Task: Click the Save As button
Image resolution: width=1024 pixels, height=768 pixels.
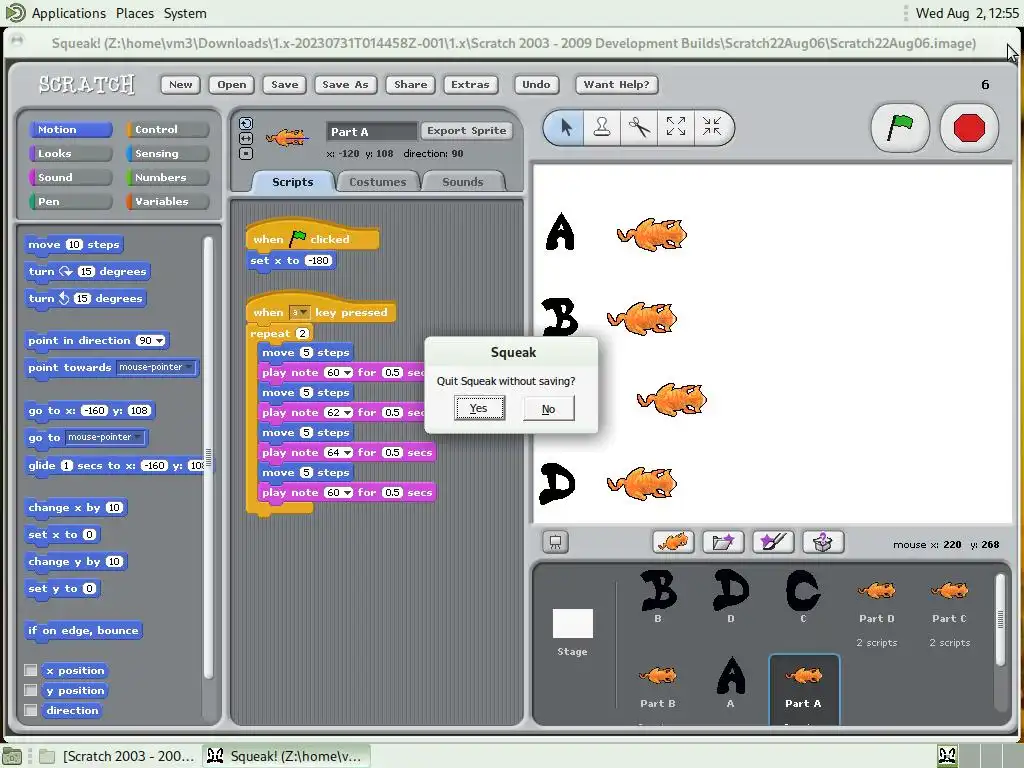Action: point(345,84)
